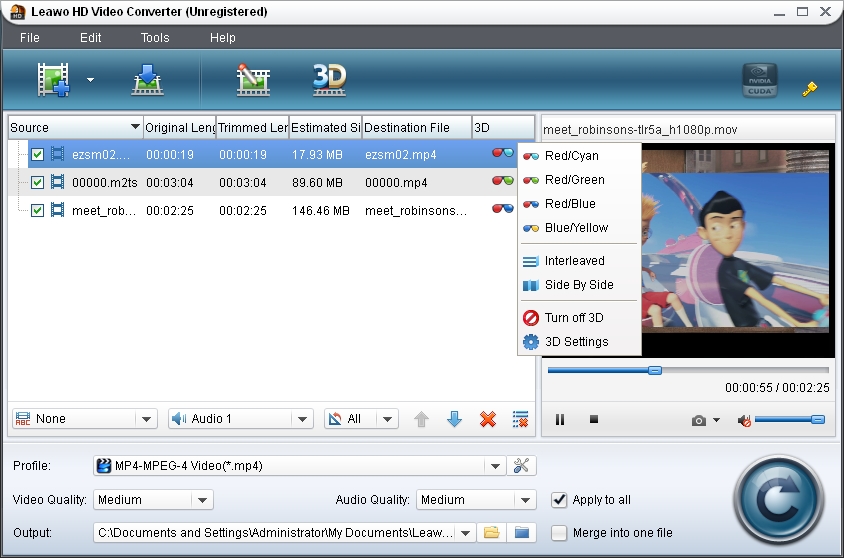Open the Help menu
The image size is (844, 558).
pyautogui.click(x=223, y=38)
